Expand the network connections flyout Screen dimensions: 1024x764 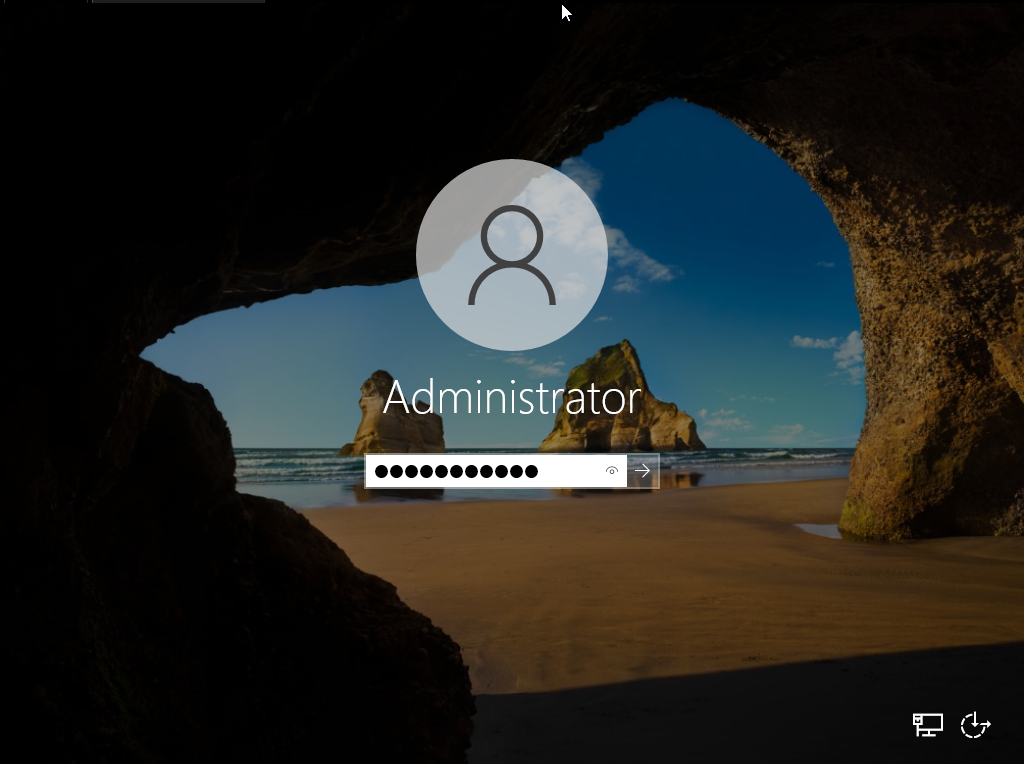927,725
